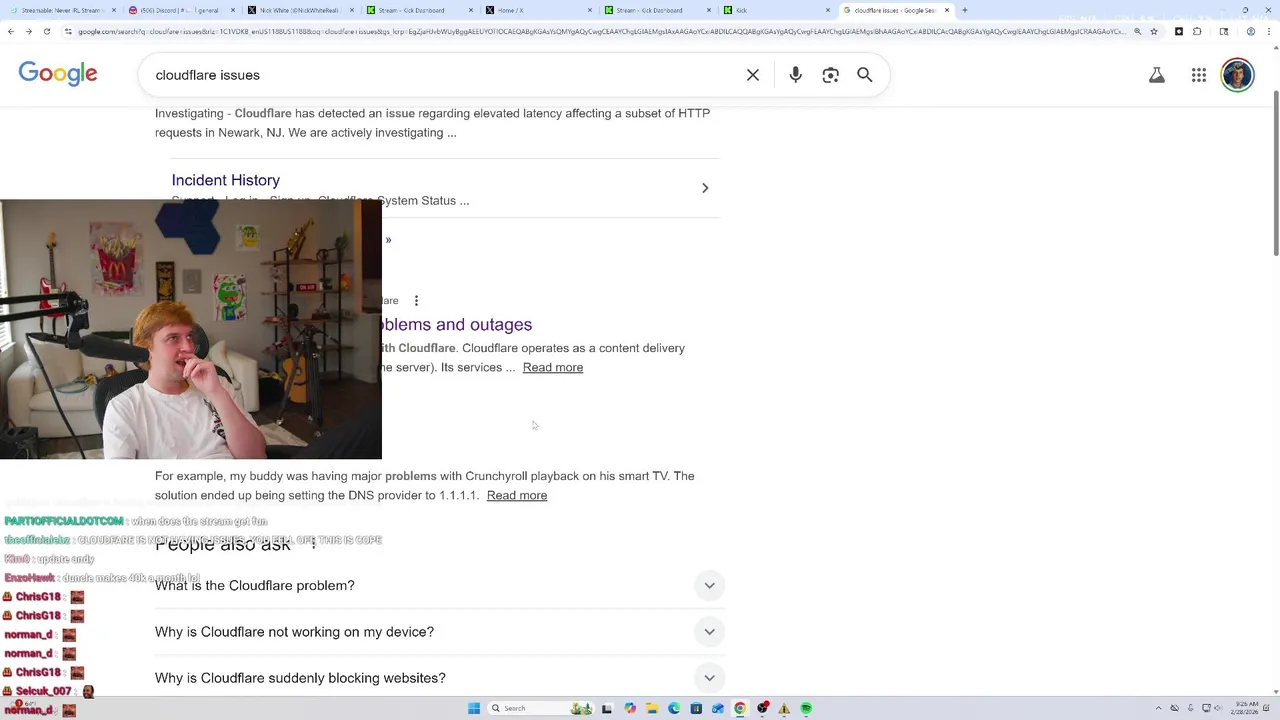Expand 'Why is Cloudflare suddenly blocking websites?'
The height and width of the screenshot is (720, 1280).
[440, 678]
